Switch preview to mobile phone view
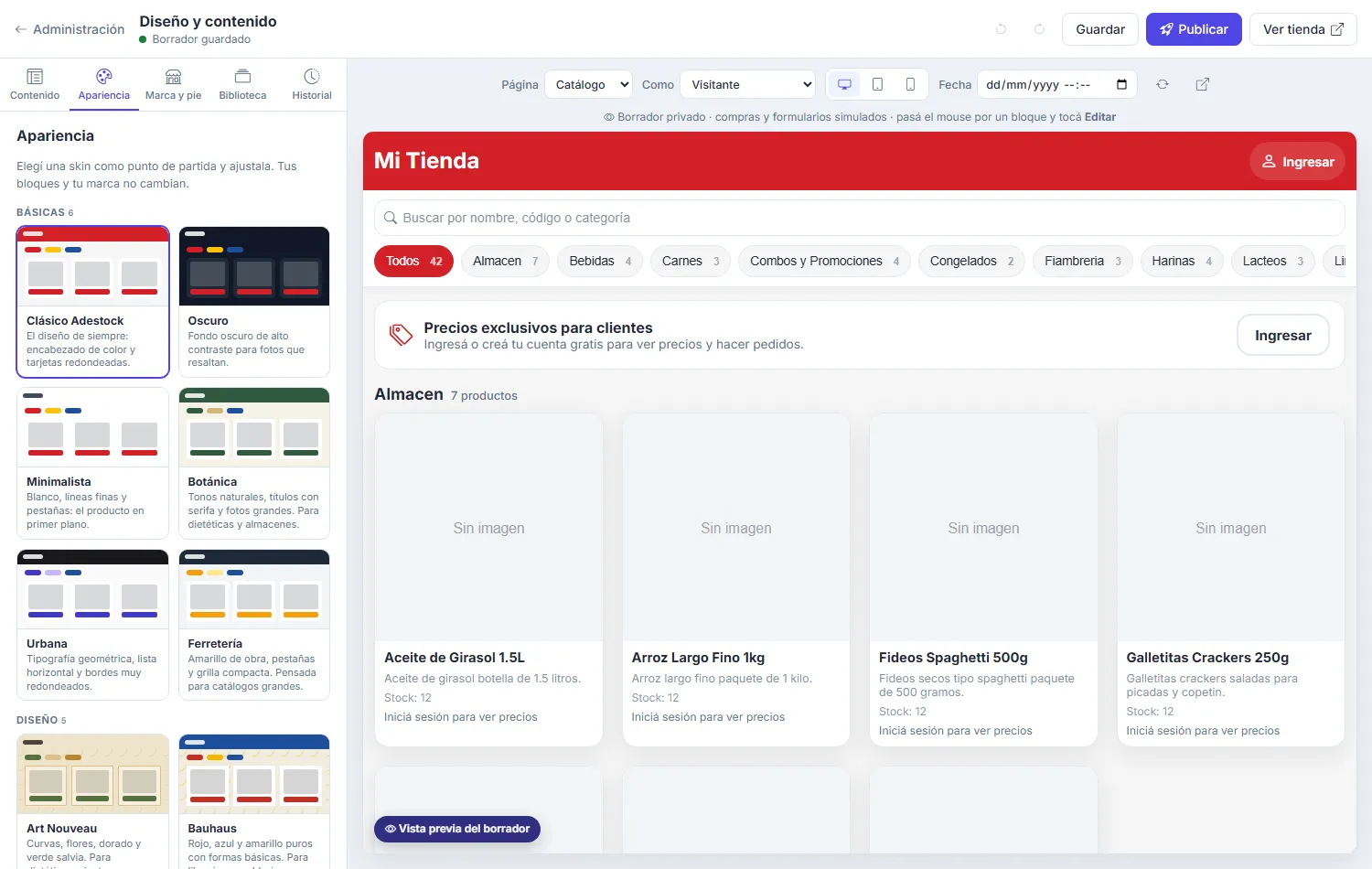Viewport: 1372px width, 869px height. pos(910,84)
